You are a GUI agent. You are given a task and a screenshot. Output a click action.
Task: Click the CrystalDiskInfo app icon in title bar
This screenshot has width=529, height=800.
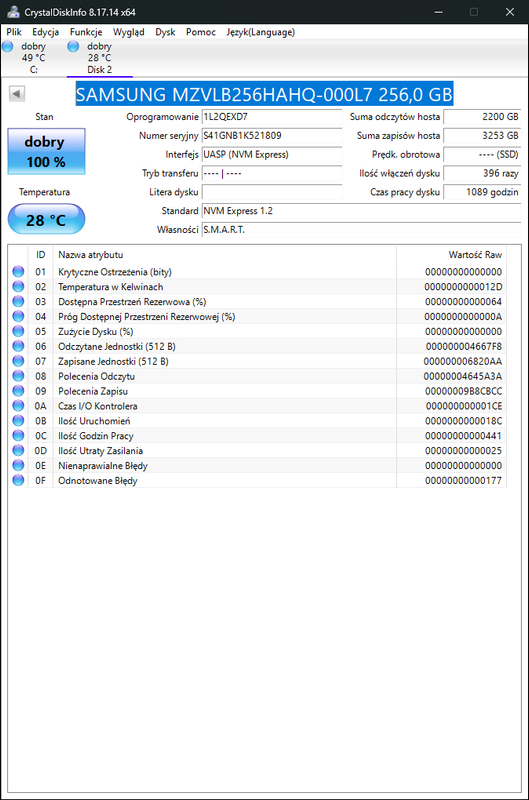(x=13, y=12)
